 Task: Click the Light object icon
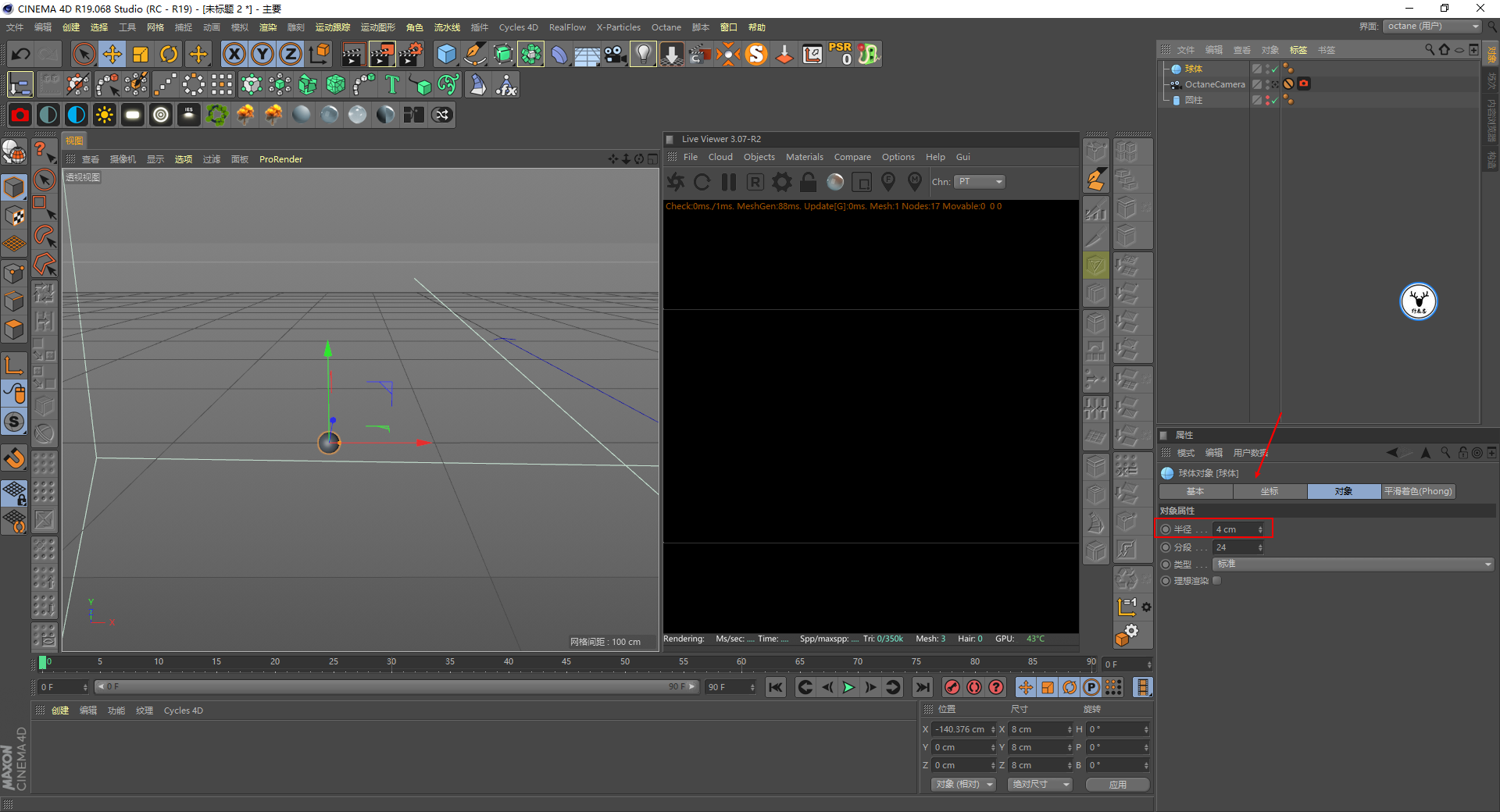[x=642, y=54]
